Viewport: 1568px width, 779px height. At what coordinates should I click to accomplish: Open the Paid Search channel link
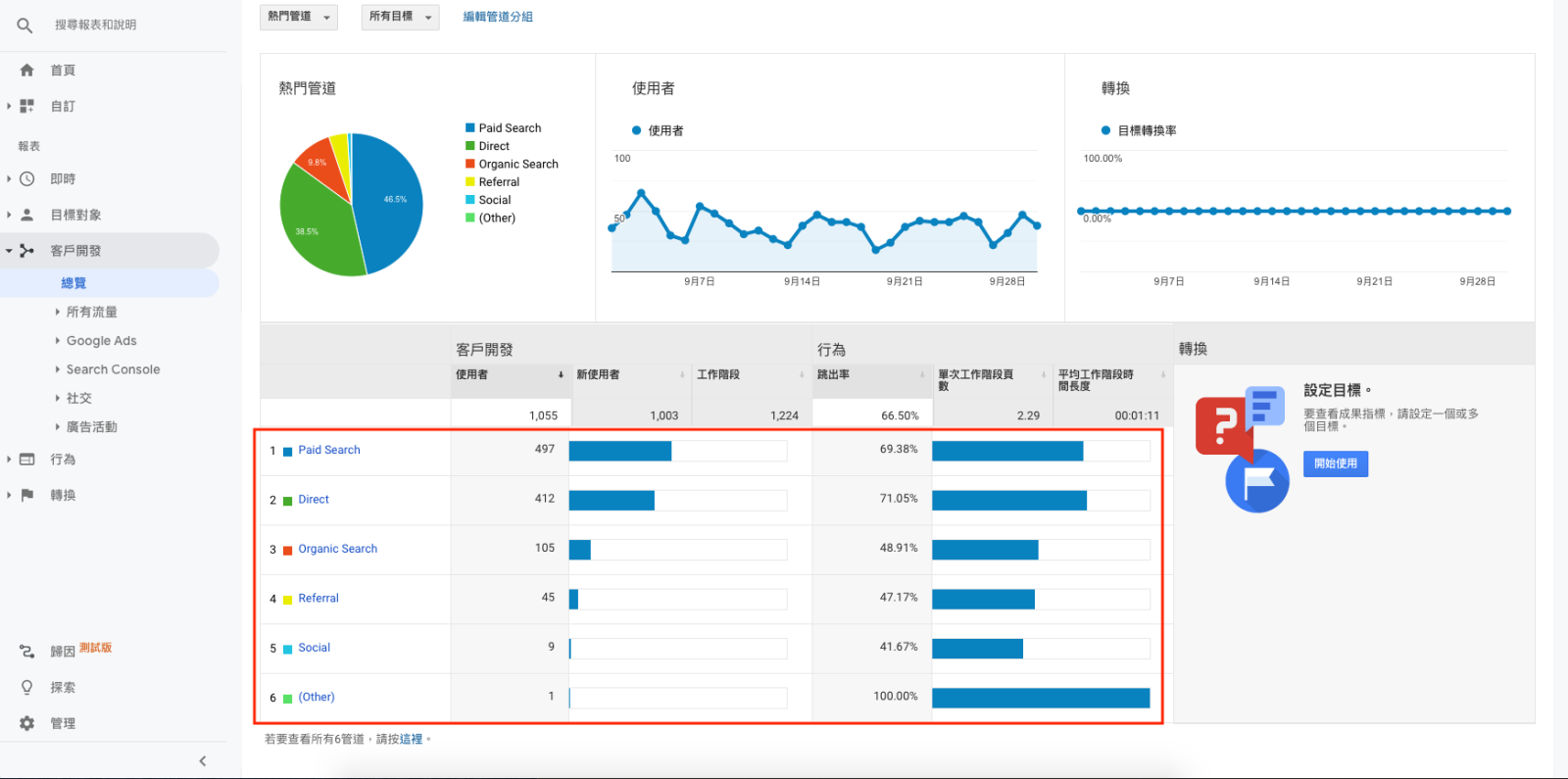click(328, 450)
